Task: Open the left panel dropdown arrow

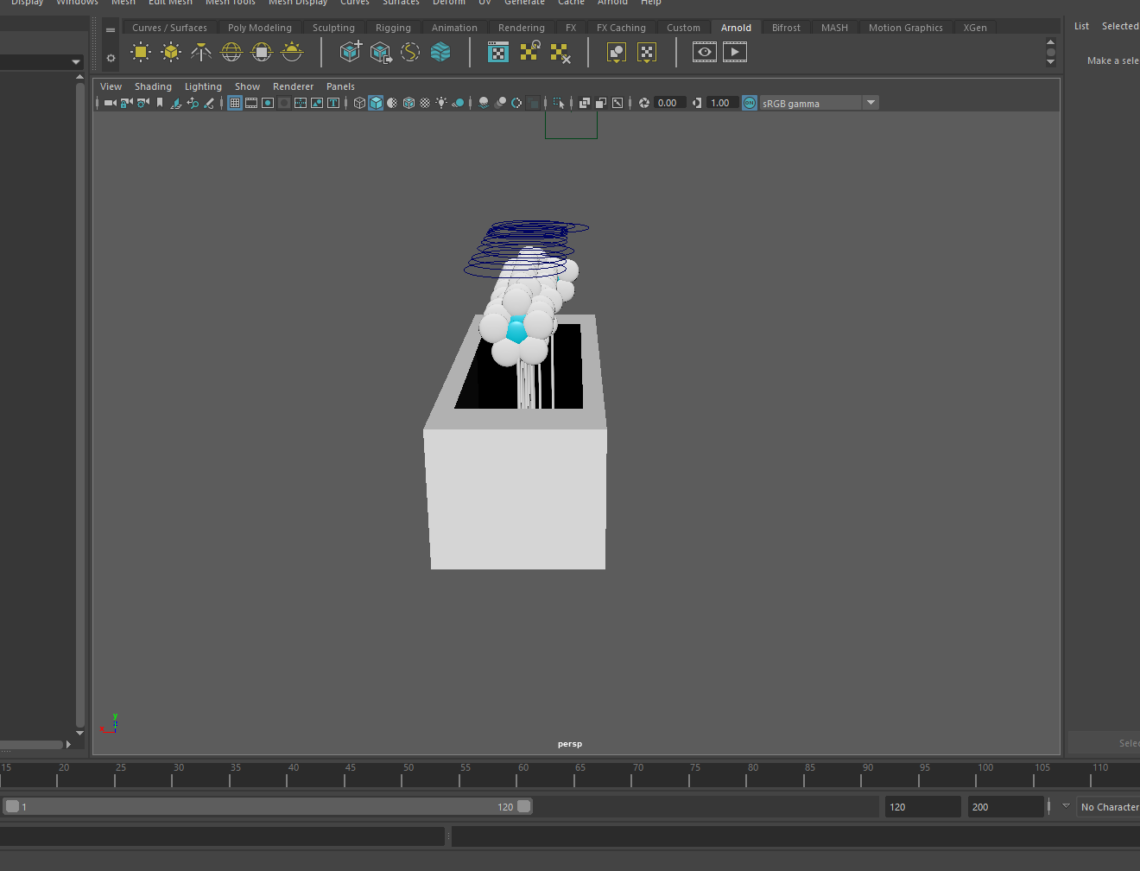Action: click(x=76, y=63)
